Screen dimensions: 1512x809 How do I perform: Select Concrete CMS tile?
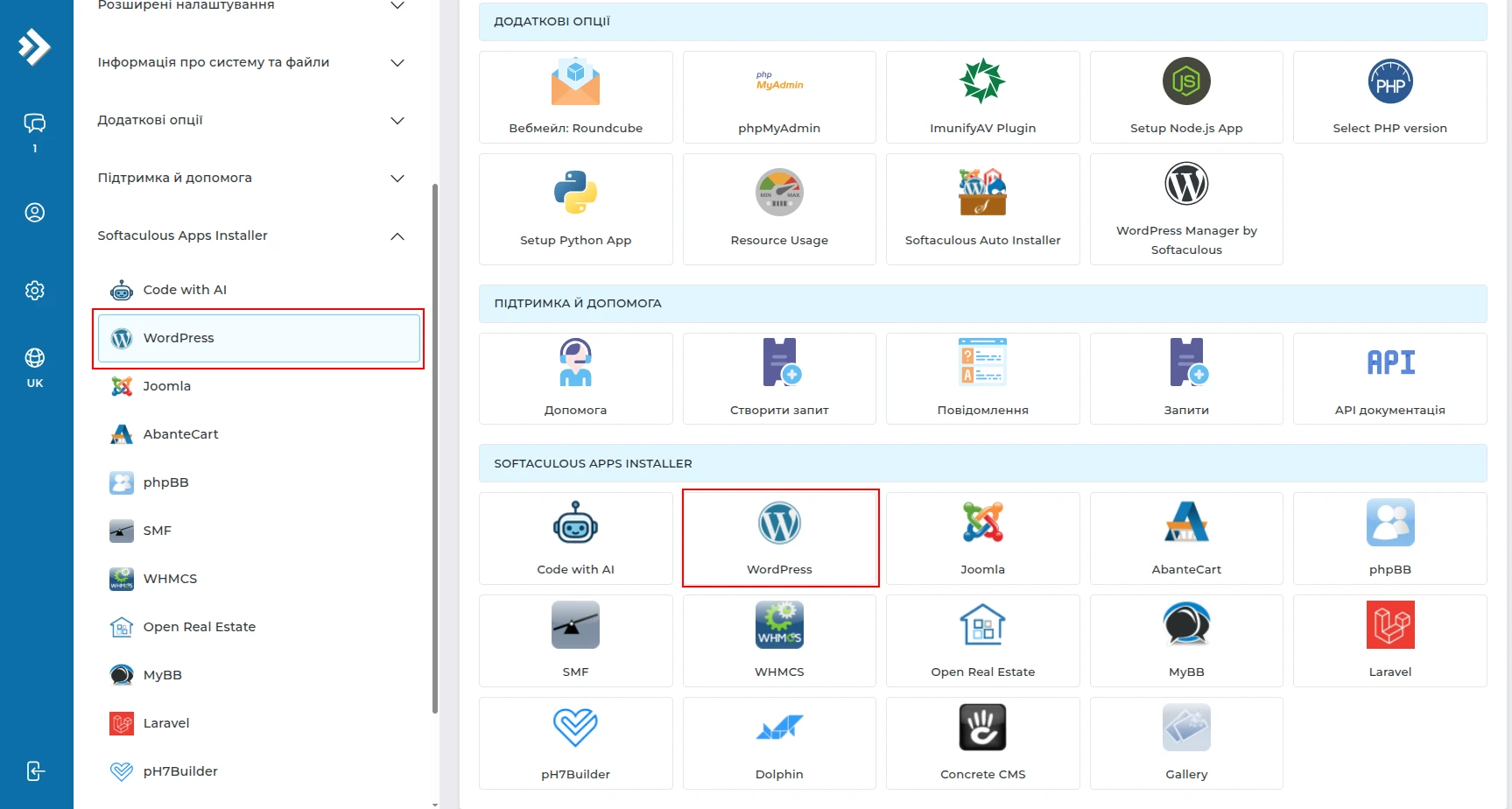click(x=983, y=743)
